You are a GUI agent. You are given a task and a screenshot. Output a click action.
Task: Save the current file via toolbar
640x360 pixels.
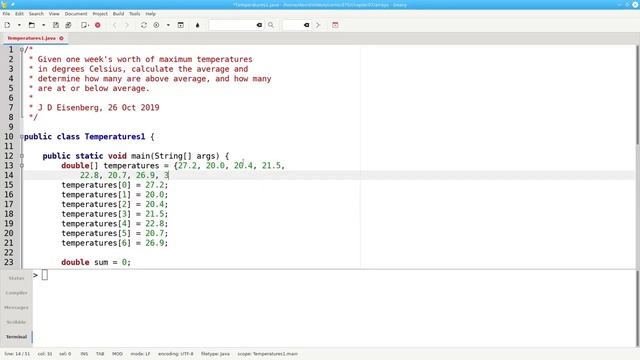click(x=56, y=25)
